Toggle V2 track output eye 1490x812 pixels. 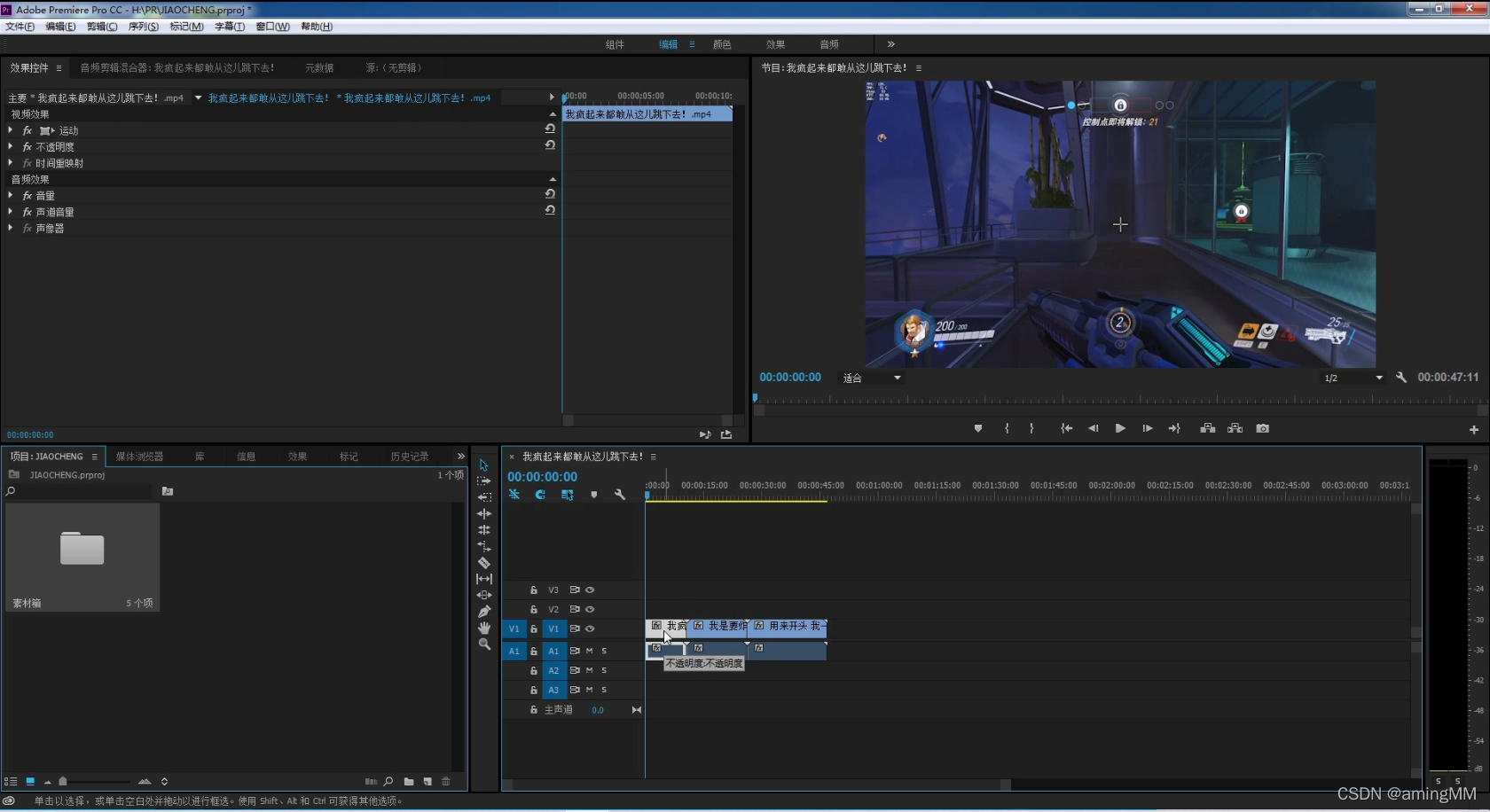click(x=590, y=609)
